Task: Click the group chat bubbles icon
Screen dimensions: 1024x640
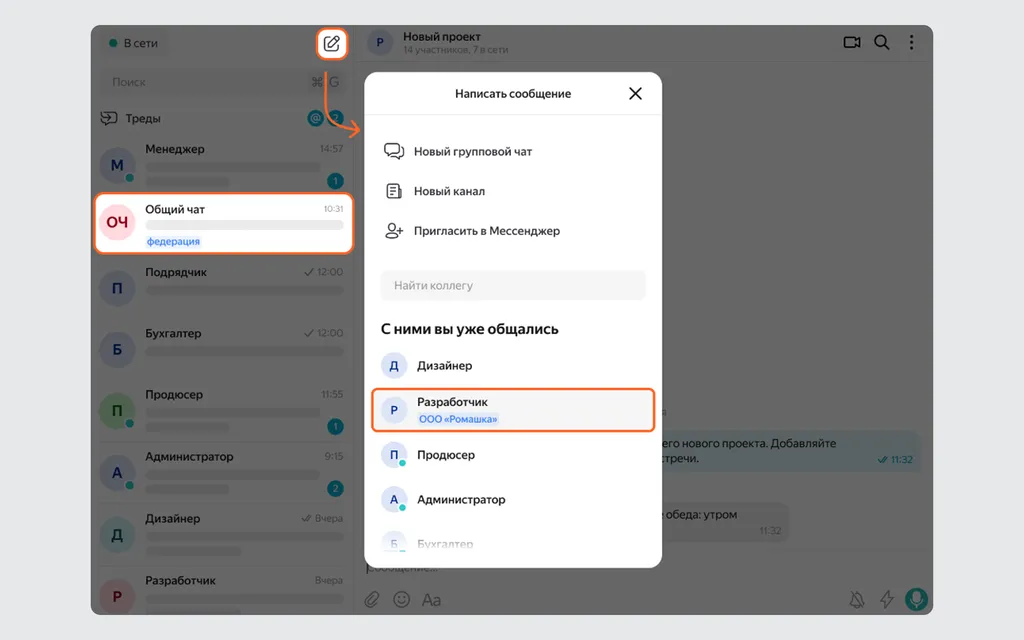Action: (x=394, y=152)
